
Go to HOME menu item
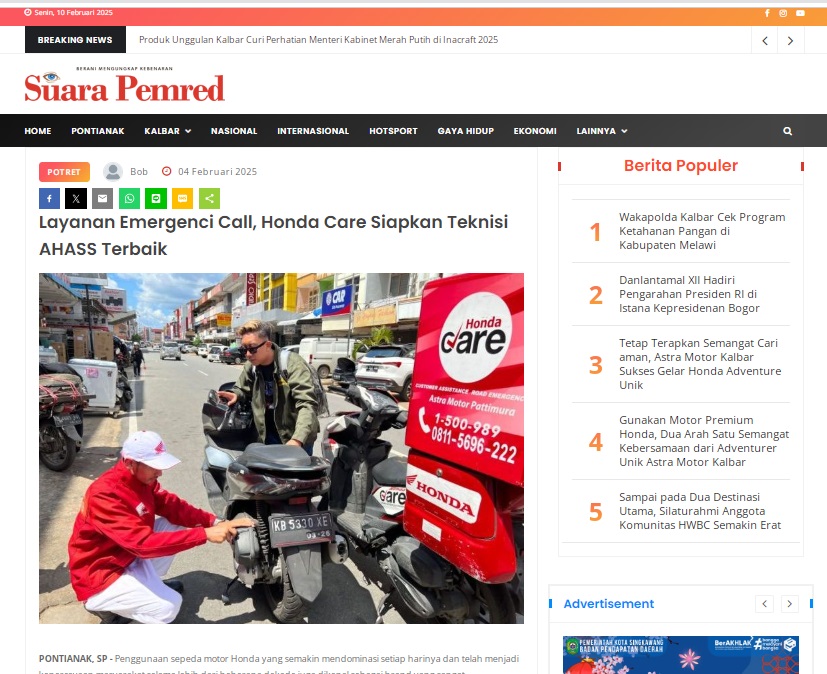click(x=38, y=131)
